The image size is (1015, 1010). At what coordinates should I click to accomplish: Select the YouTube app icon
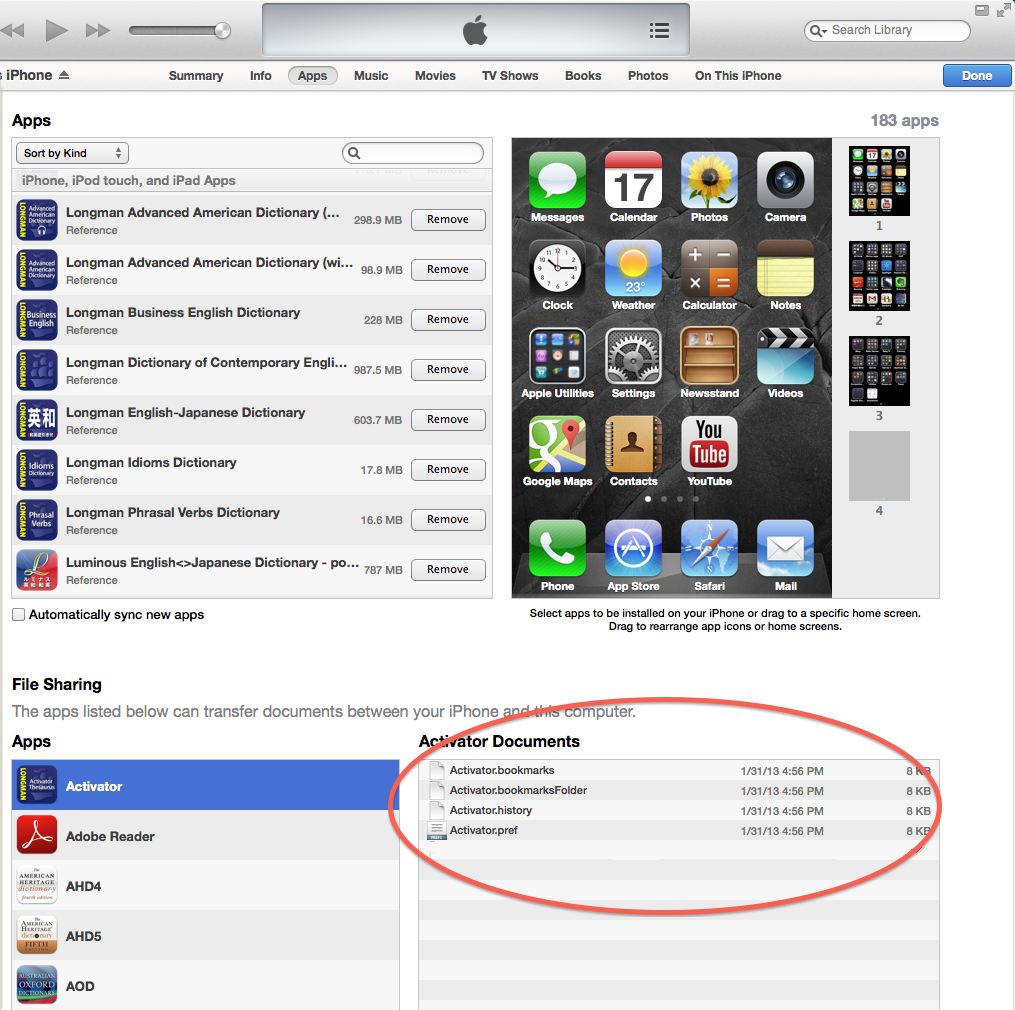(x=709, y=444)
